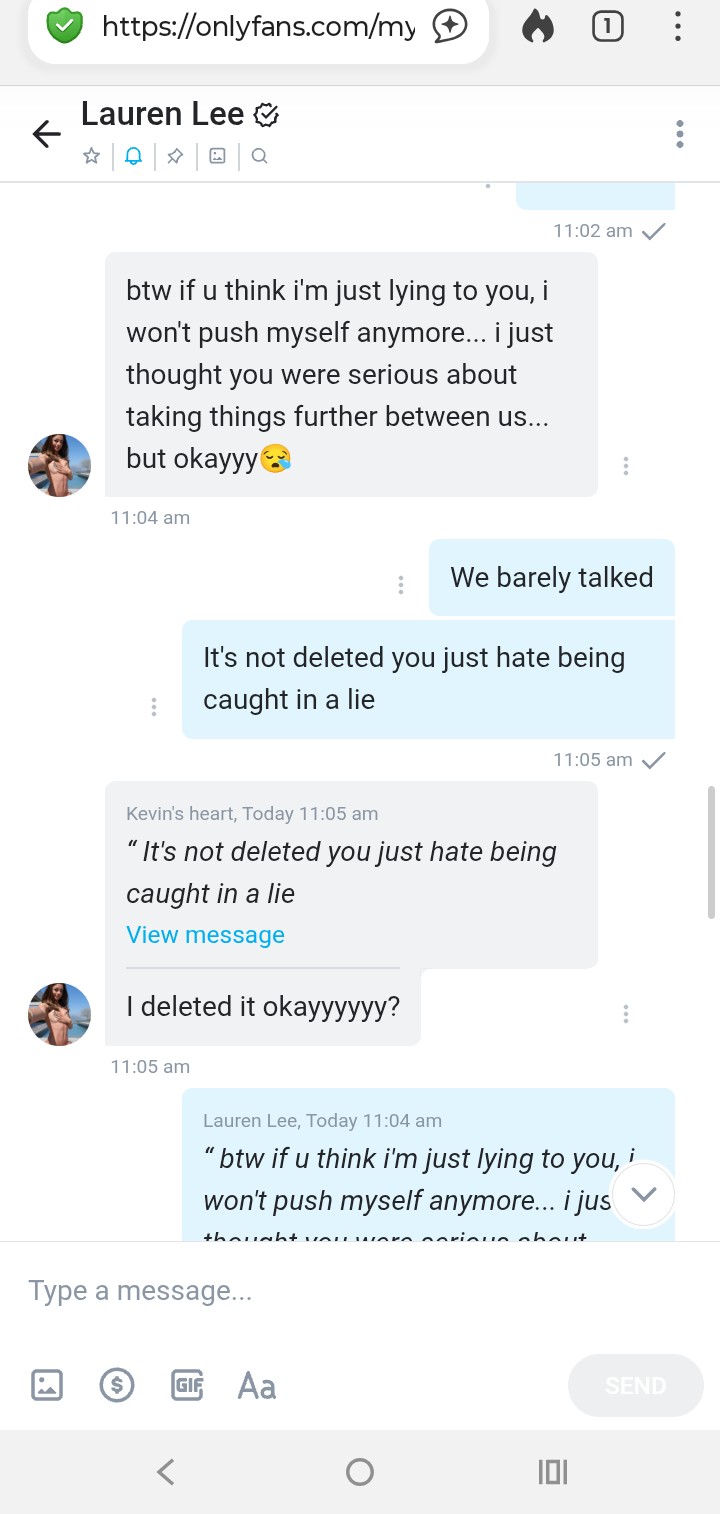Screen dimensions: 720x1514
Task: Jump to latest messages with the down chevron
Action: click(x=644, y=1194)
